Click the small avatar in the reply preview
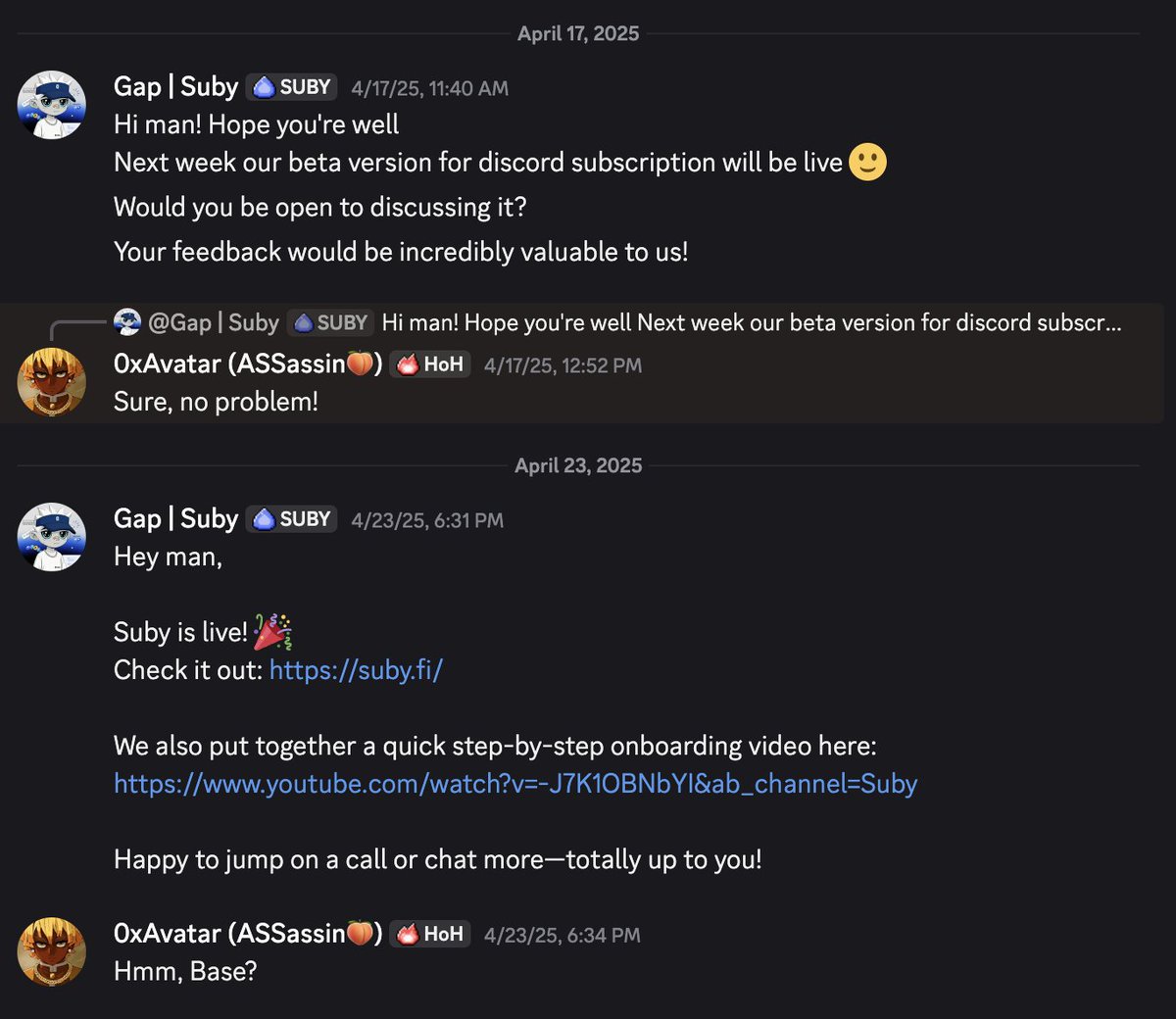This screenshot has width=1176, height=1019. (127, 321)
